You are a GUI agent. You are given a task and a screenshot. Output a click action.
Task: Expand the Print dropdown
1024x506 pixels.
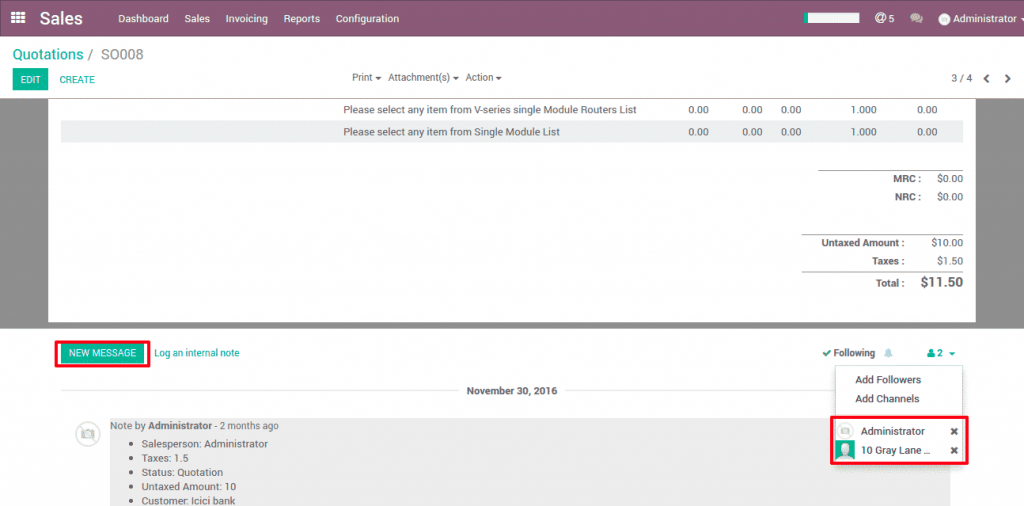coord(366,78)
